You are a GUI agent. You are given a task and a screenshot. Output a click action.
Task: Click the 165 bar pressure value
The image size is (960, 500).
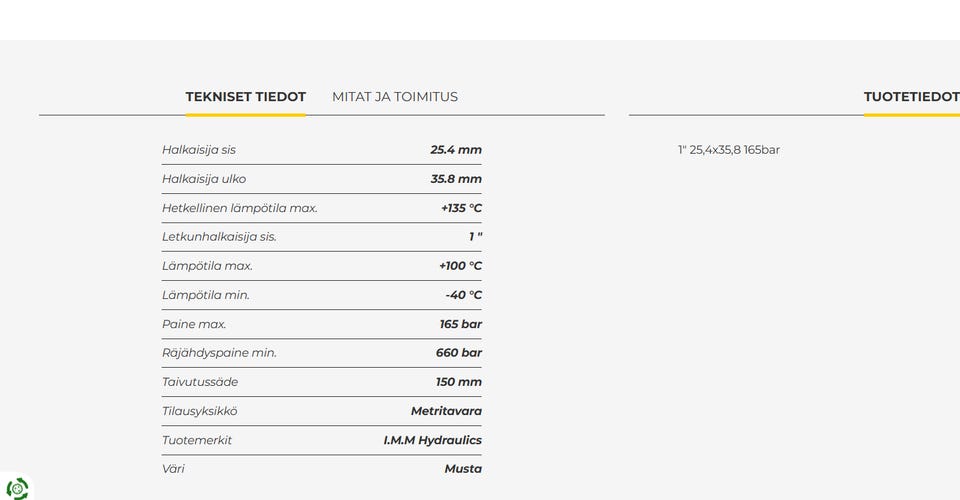tap(461, 324)
